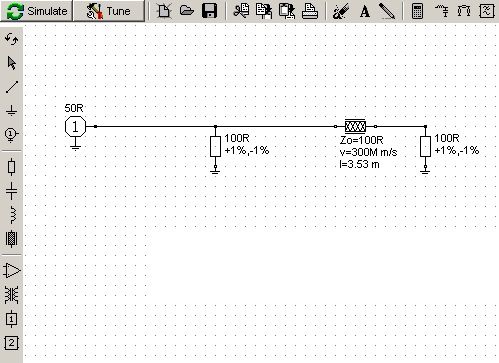499x363 pixels.
Task: Cut selection using scissors icon
Action: 241,11
